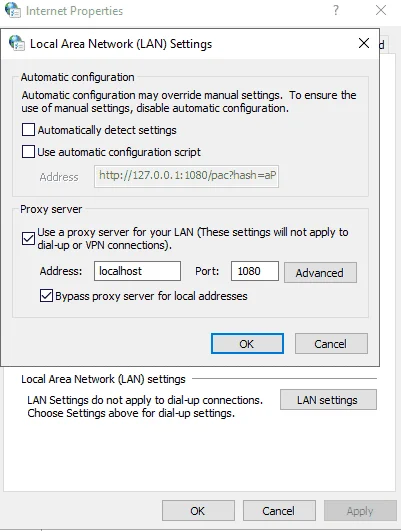Open Advanced proxy settings

point(320,272)
